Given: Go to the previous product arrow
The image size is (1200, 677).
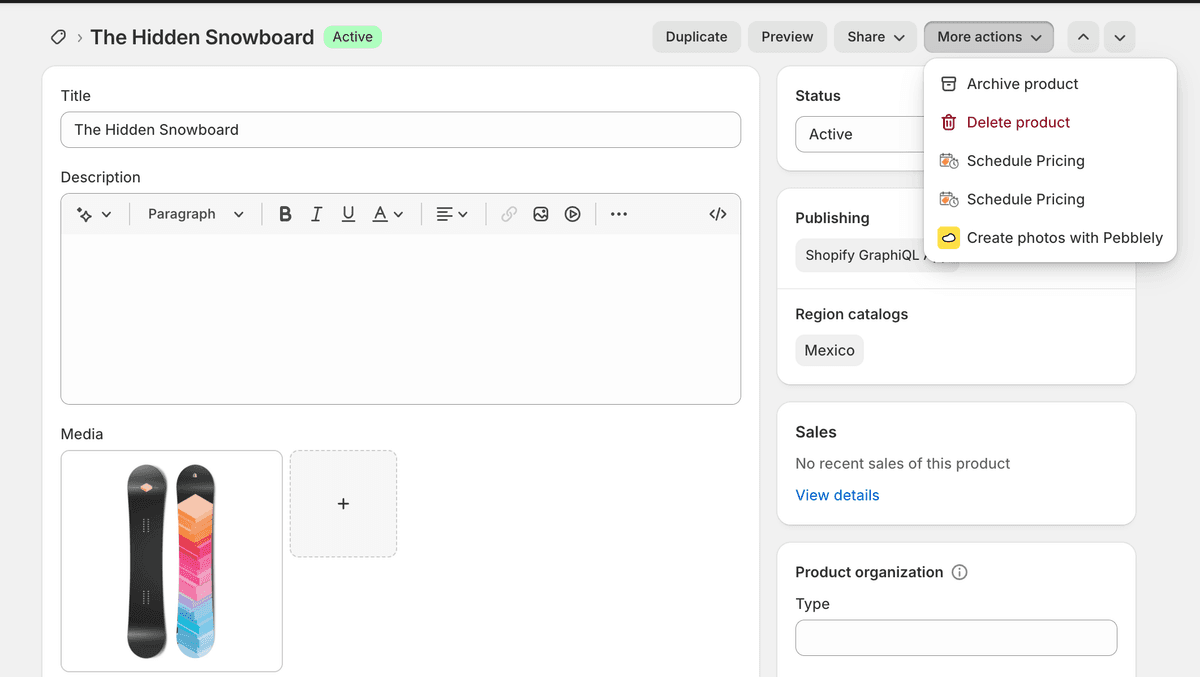Looking at the screenshot, I should 1084,37.
